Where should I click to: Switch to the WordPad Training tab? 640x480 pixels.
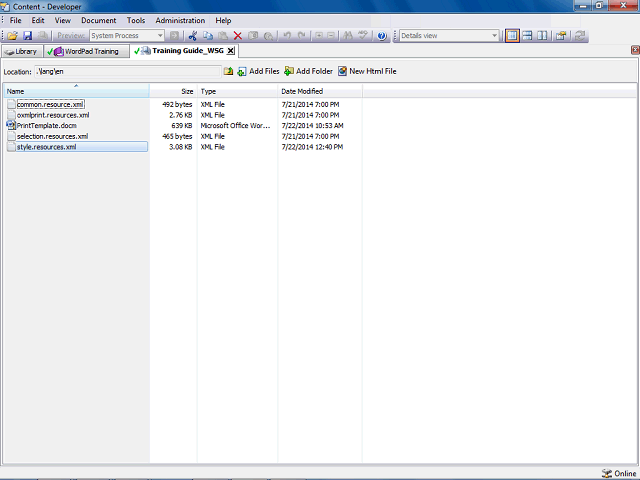86,51
